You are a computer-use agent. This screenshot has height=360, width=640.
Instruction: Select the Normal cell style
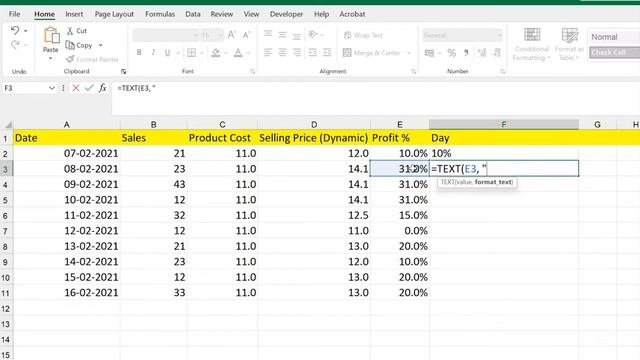click(x=614, y=37)
